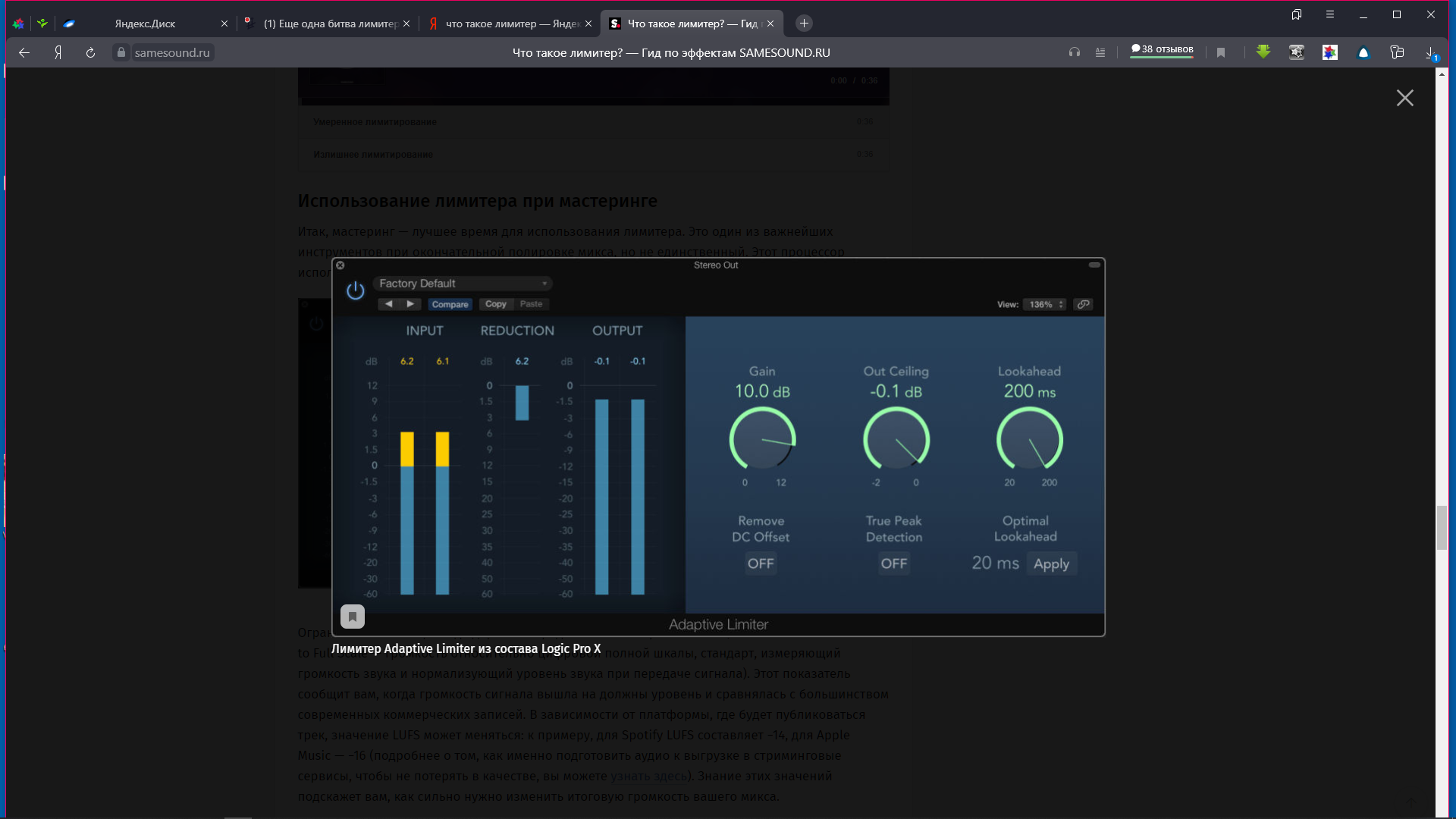The height and width of the screenshot is (819, 1456).
Task: Add a new tab with the plus icon
Action: click(x=805, y=24)
